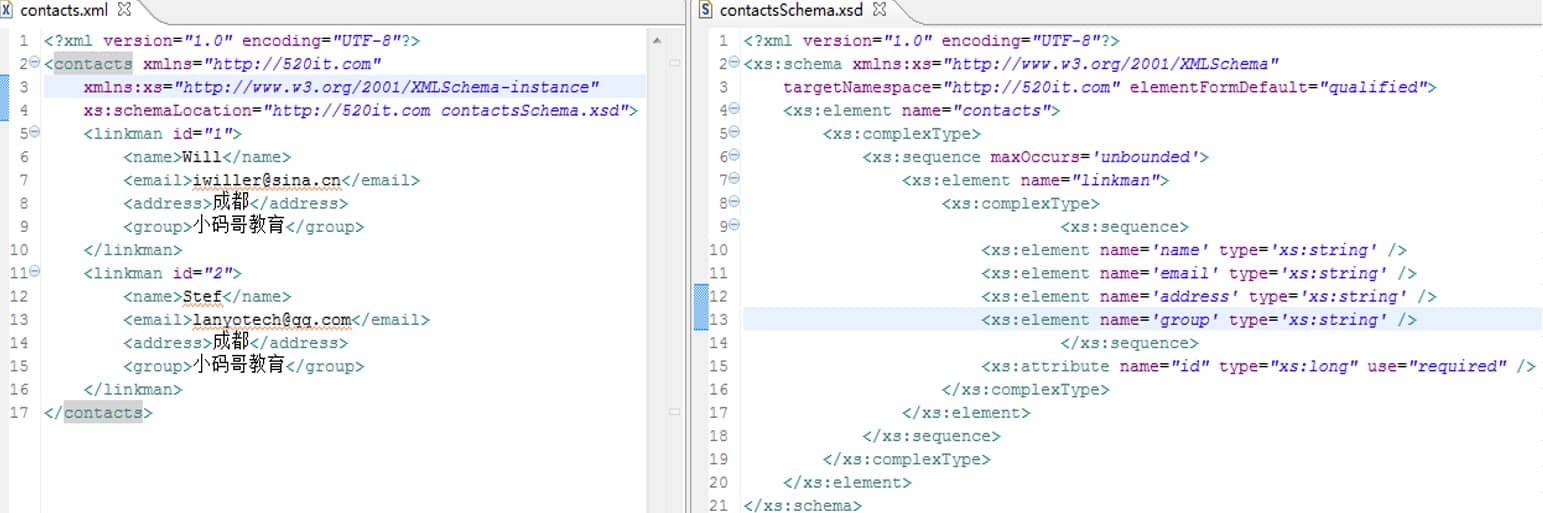1543x513 pixels.
Task: Click the schema file icon on contactsSchema.xsd tab
Action: click(706, 10)
